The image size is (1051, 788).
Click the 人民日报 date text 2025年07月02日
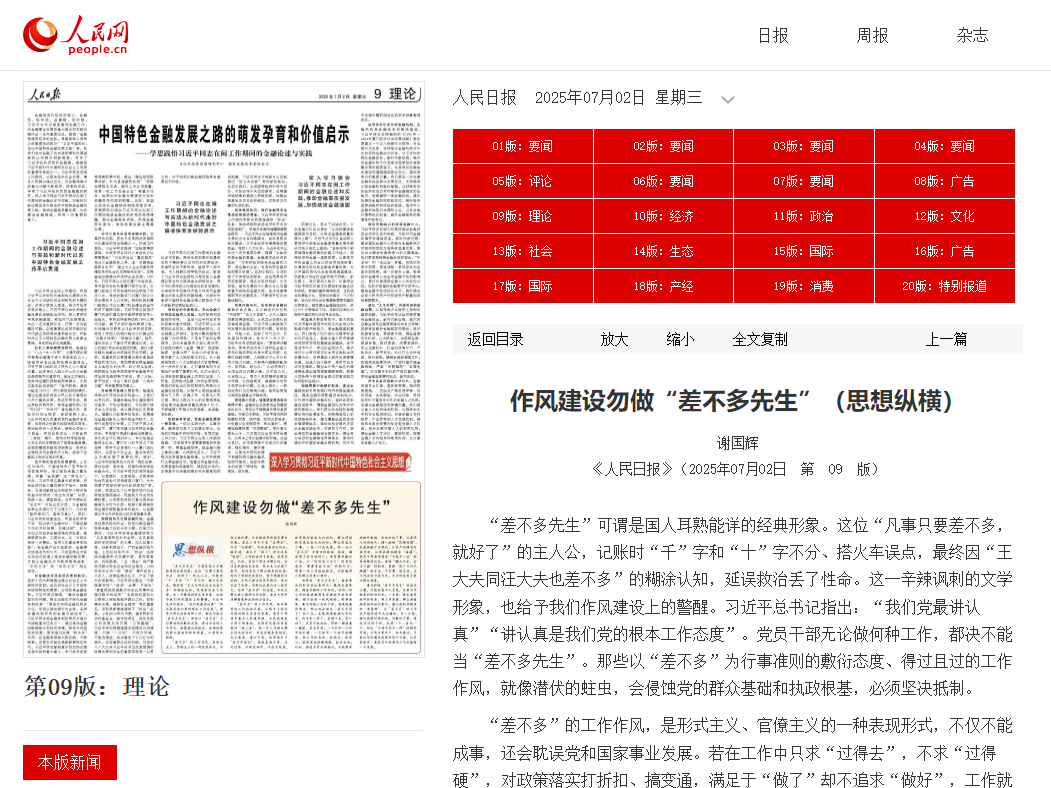coord(590,98)
